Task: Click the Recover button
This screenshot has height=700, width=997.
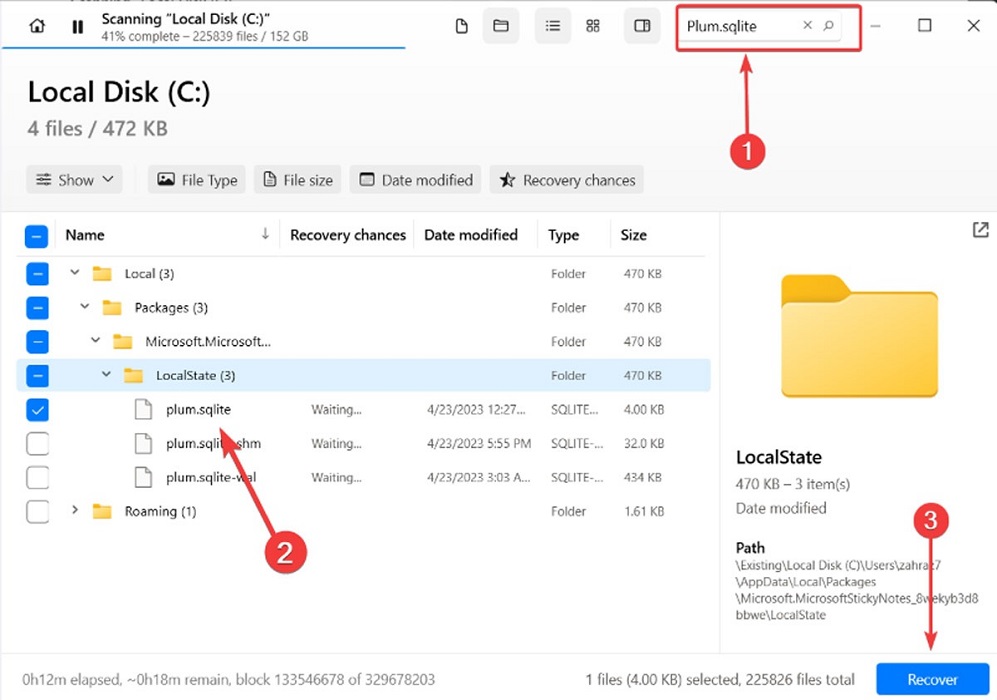Action: point(932,679)
